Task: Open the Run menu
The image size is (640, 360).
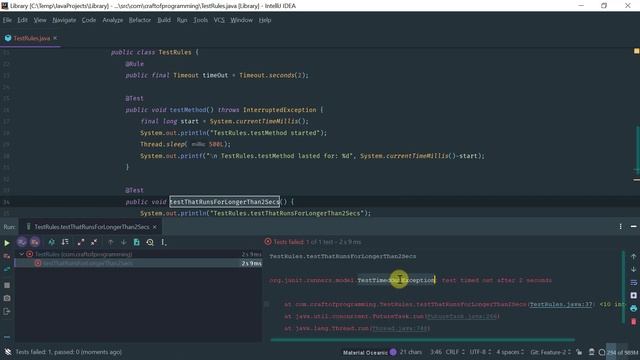Action: [x=182, y=20]
